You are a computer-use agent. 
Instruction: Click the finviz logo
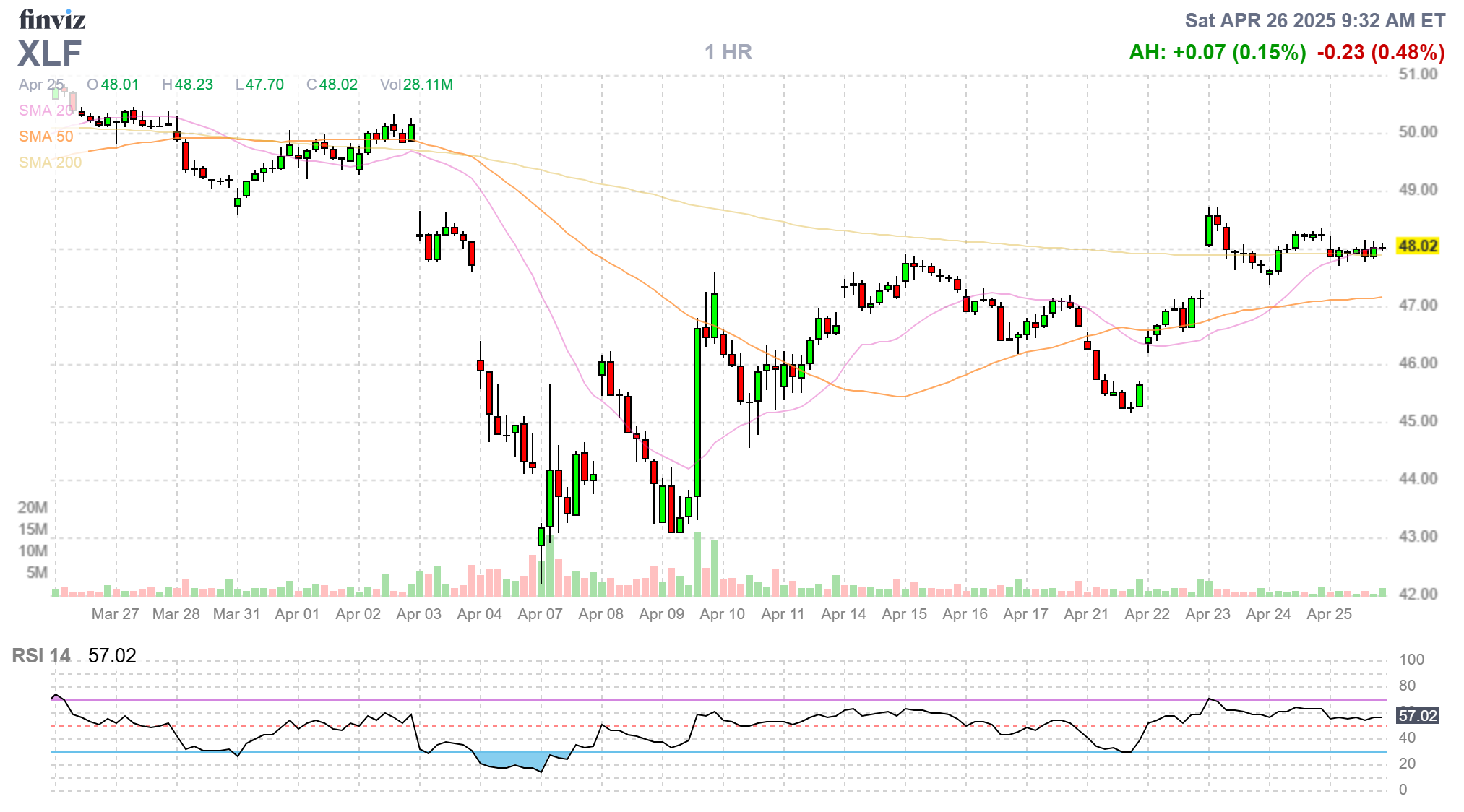(x=52, y=20)
